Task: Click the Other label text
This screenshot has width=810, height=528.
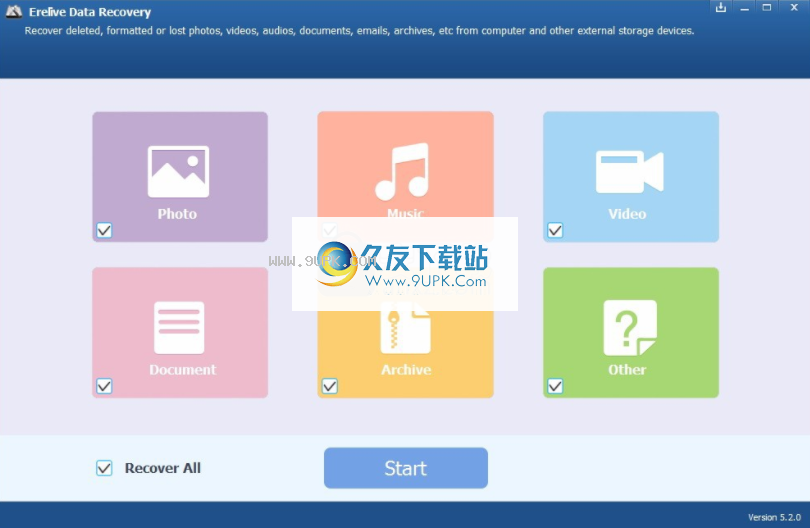Action: pyautogui.click(x=627, y=370)
